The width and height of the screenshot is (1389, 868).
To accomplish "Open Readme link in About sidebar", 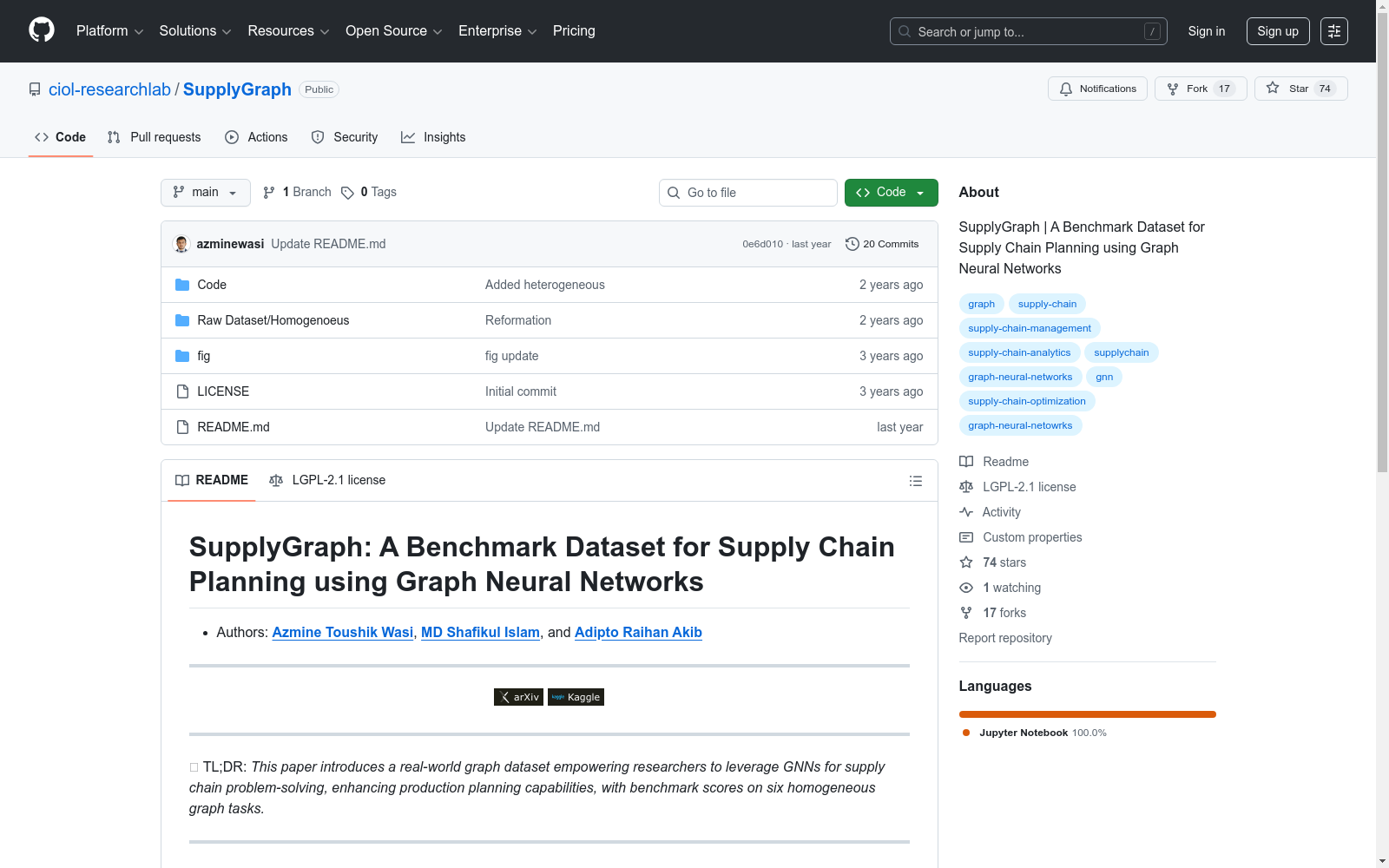I will [x=994, y=462].
